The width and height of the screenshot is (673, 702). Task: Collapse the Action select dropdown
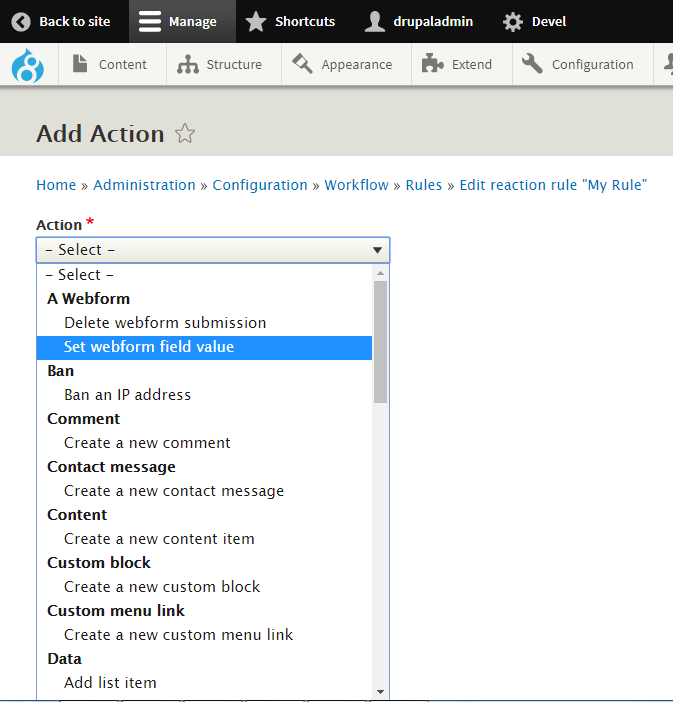click(377, 250)
